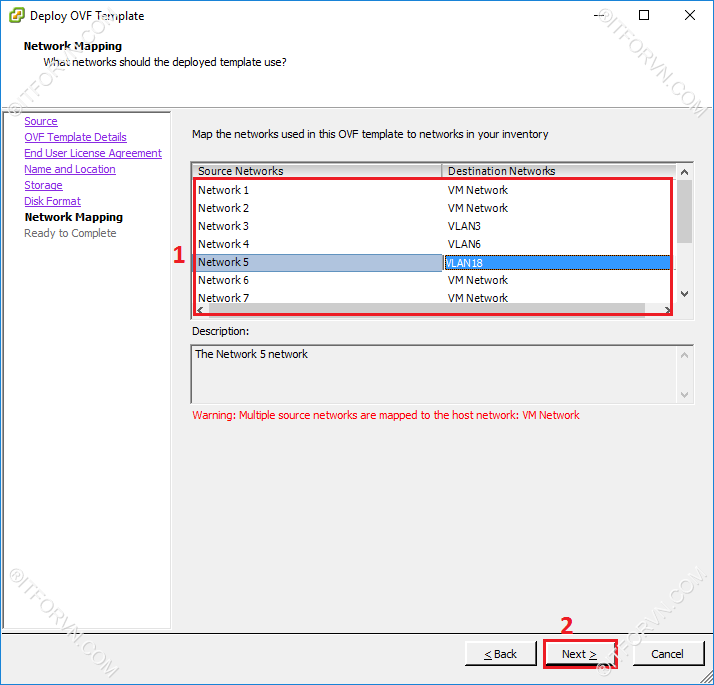This screenshot has height=685, width=714.
Task: Click the vSphere icon in title bar
Action: tap(15, 15)
